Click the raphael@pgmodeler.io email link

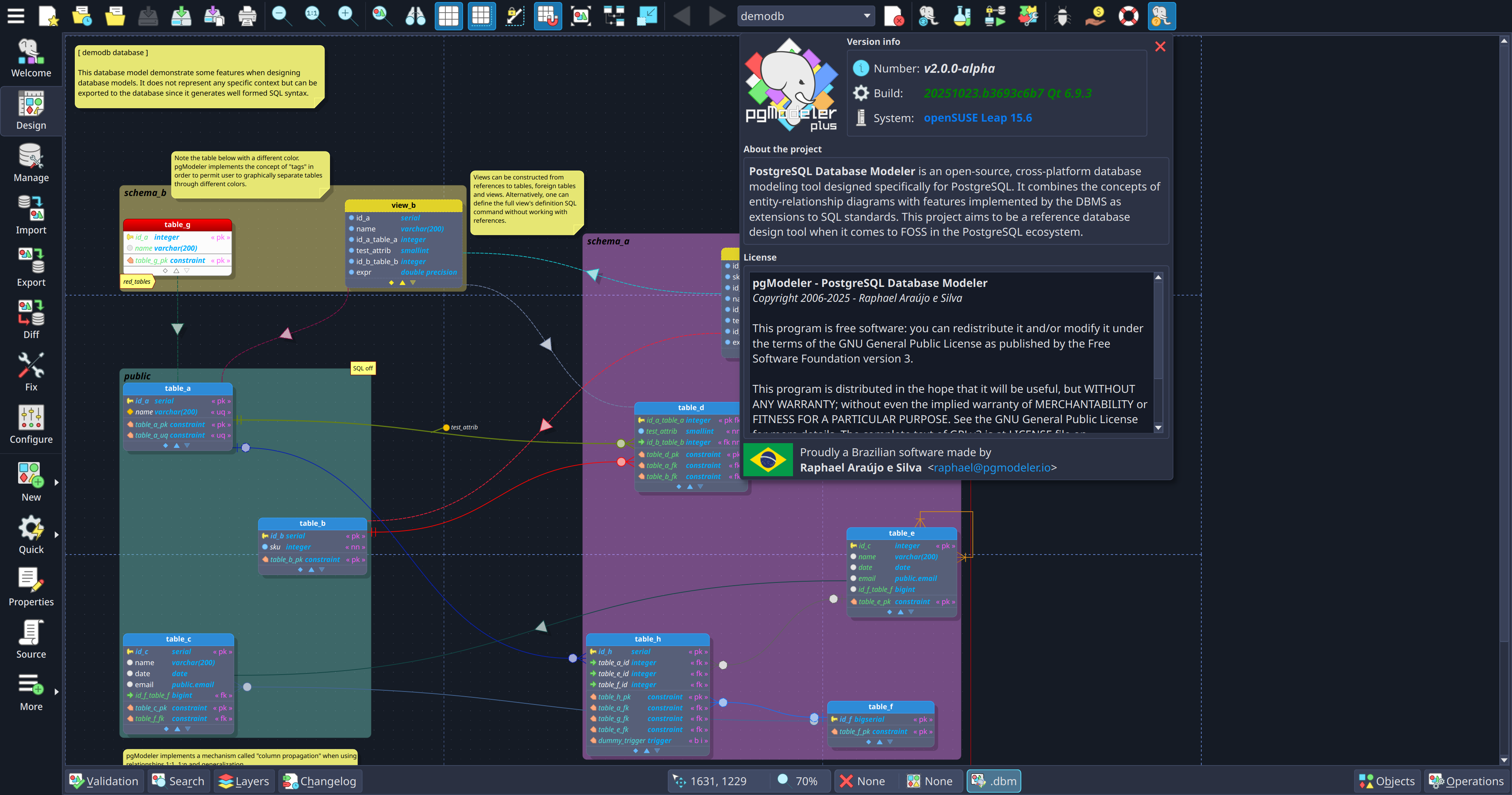[x=993, y=468]
